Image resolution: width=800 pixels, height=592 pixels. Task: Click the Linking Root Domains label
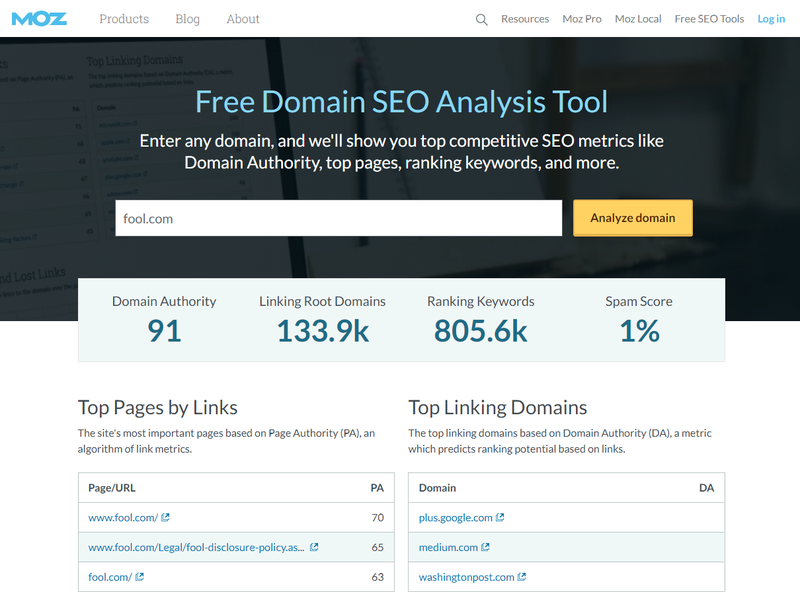(x=322, y=301)
